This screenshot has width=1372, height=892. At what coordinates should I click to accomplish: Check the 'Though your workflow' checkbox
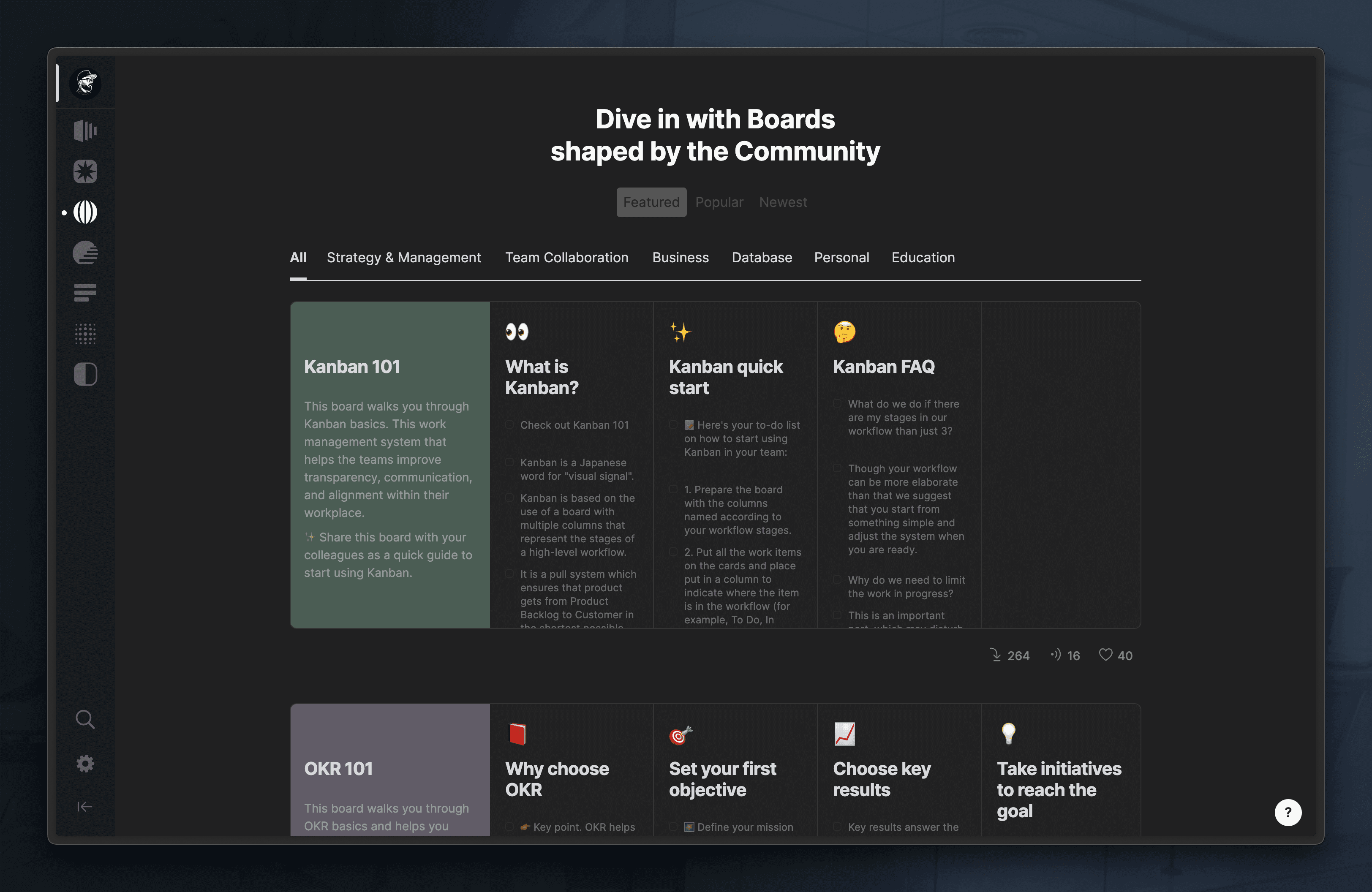pos(837,469)
